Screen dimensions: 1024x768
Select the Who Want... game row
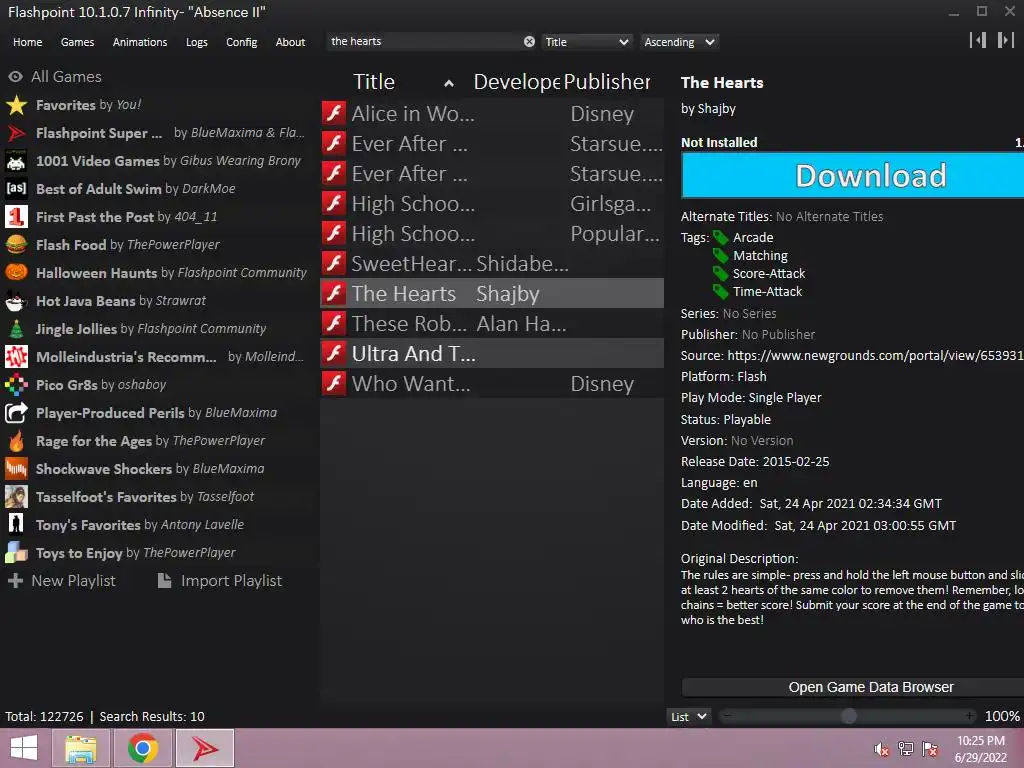[x=492, y=383]
